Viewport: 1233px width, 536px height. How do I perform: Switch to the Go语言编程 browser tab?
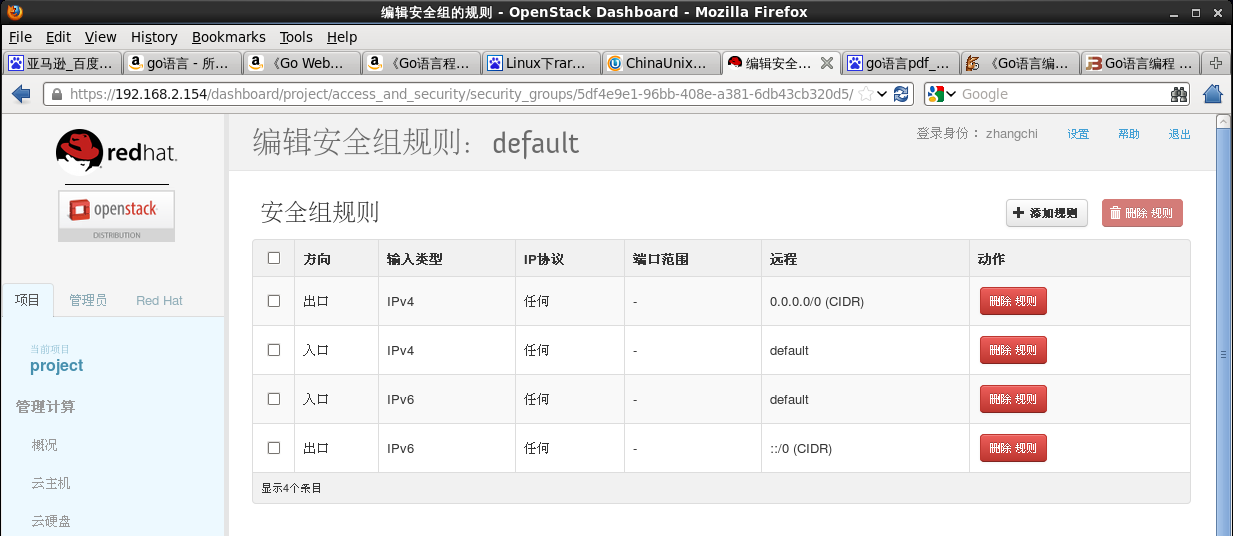(1141, 63)
